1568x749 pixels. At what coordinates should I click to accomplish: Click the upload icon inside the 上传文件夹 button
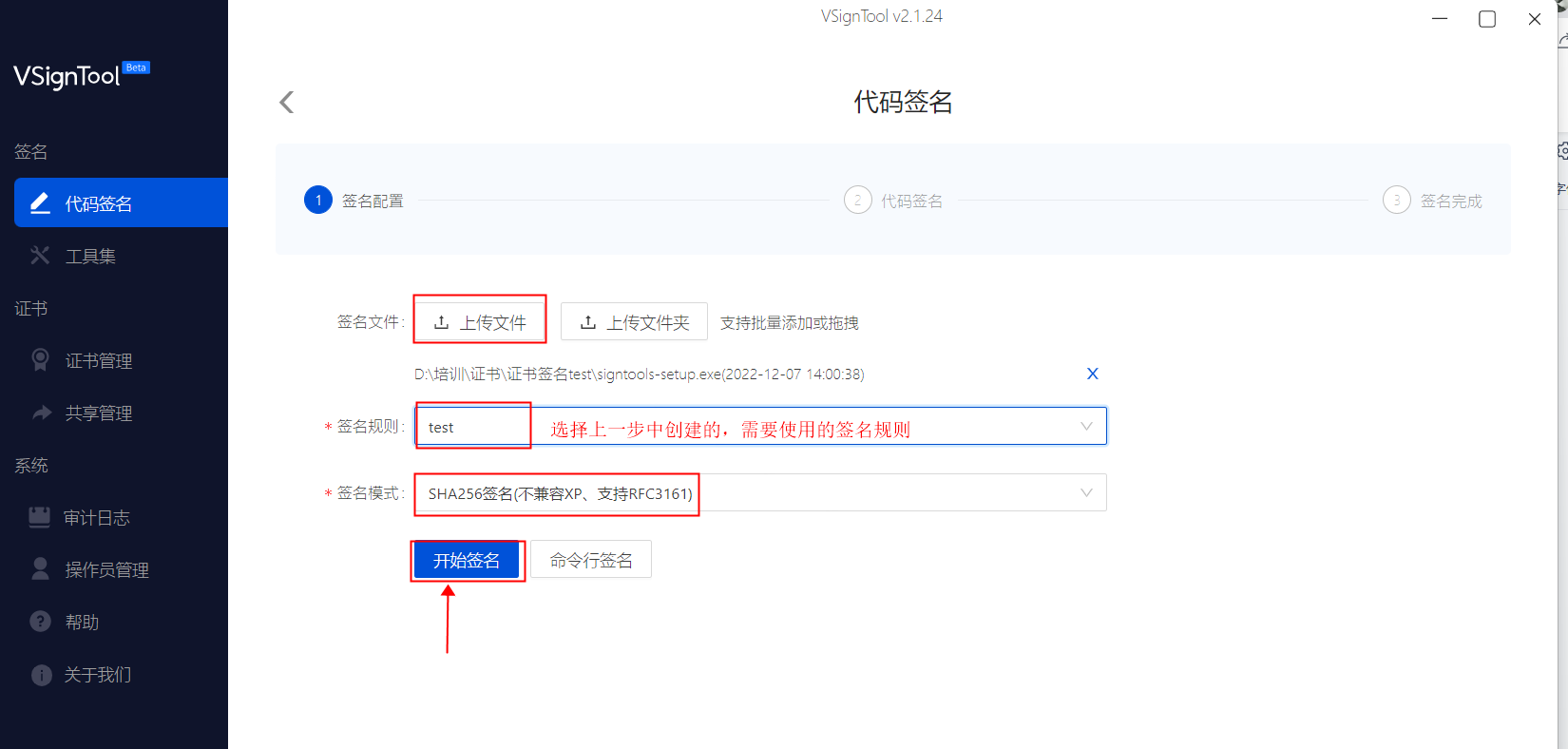(588, 322)
